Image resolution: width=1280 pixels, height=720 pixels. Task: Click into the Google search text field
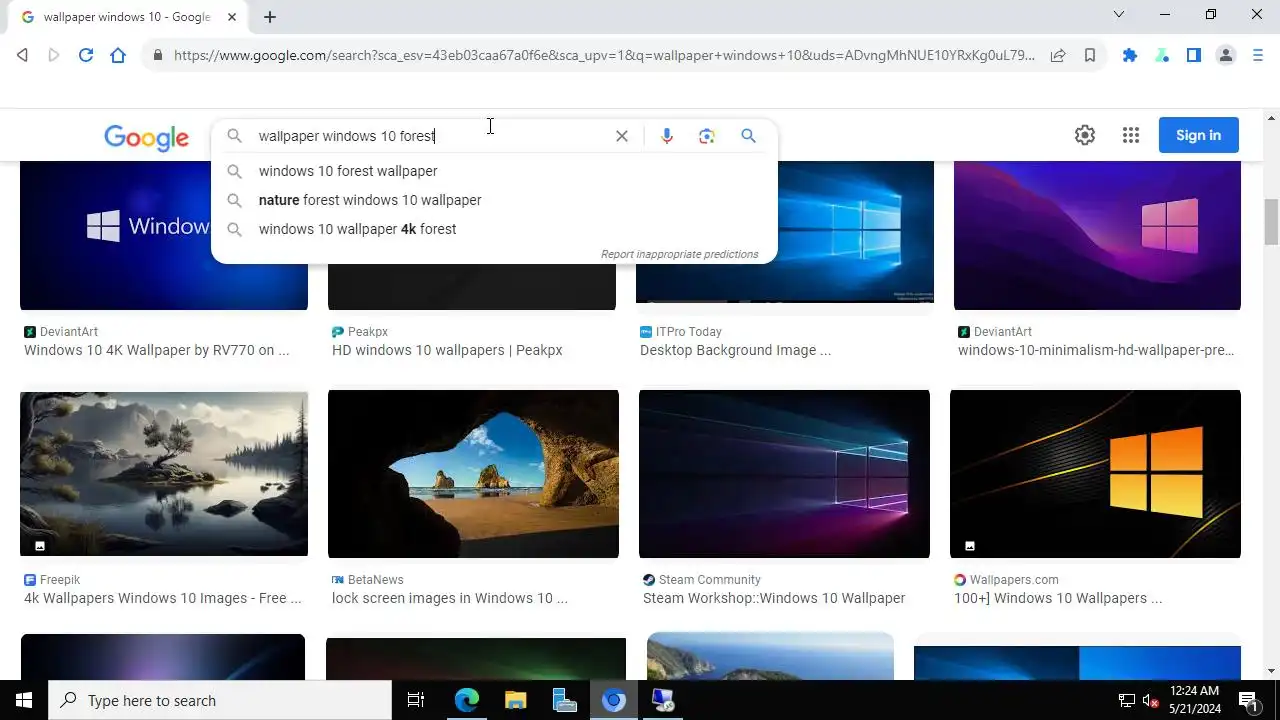[430, 136]
